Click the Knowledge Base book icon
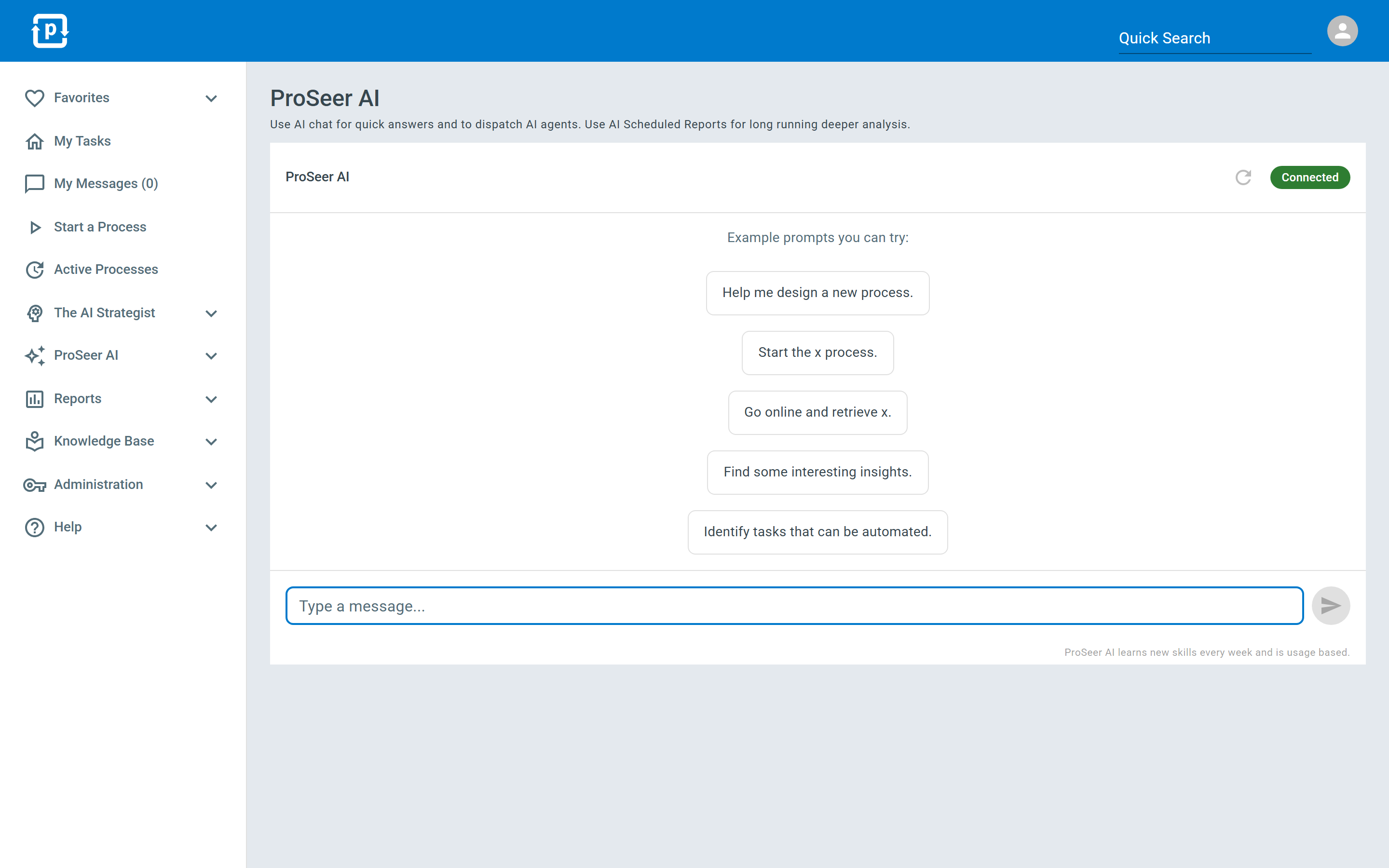The height and width of the screenshot is (868, 1389). click(34, 441)
